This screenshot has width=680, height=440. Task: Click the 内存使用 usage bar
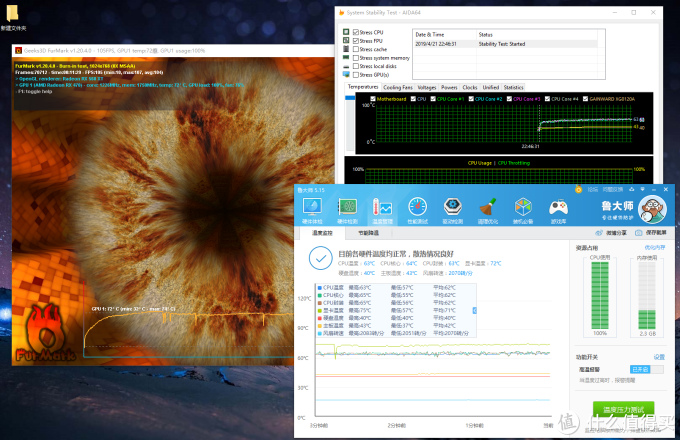647,295
